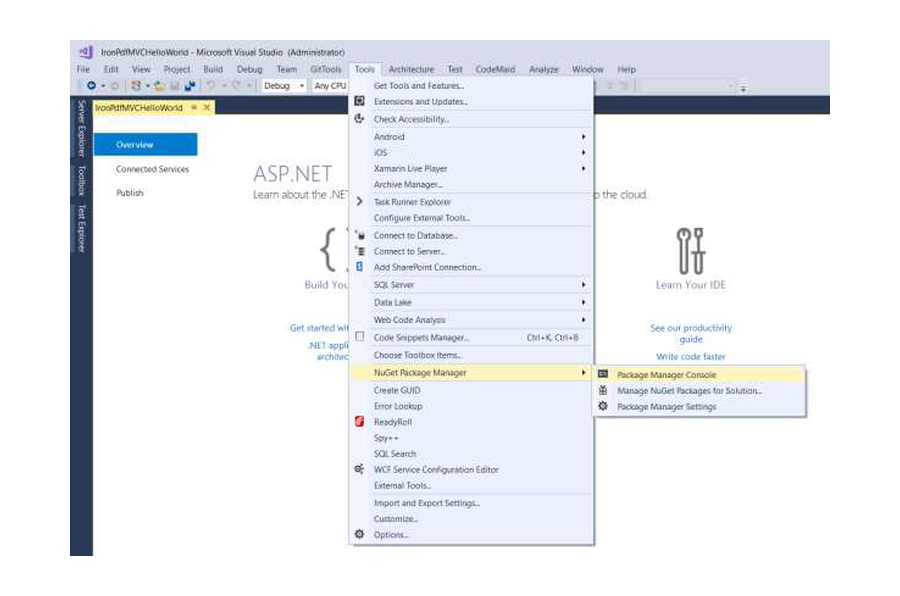Open the Architecture menu
This screenshot has width=900, height=596.
[x=412, y=69]
